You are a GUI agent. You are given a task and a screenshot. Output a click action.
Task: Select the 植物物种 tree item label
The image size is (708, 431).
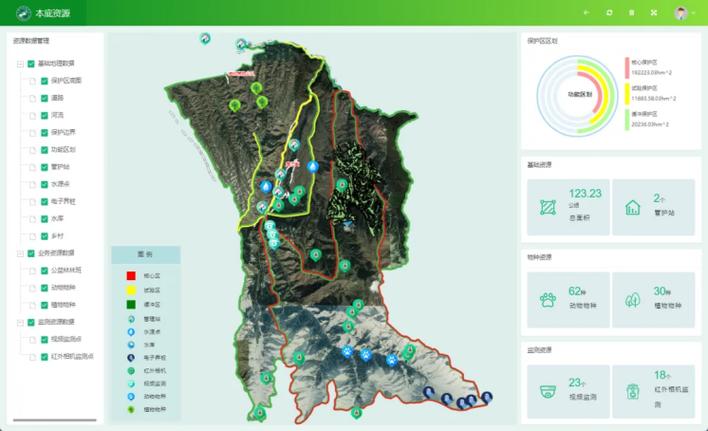[63, 305]
